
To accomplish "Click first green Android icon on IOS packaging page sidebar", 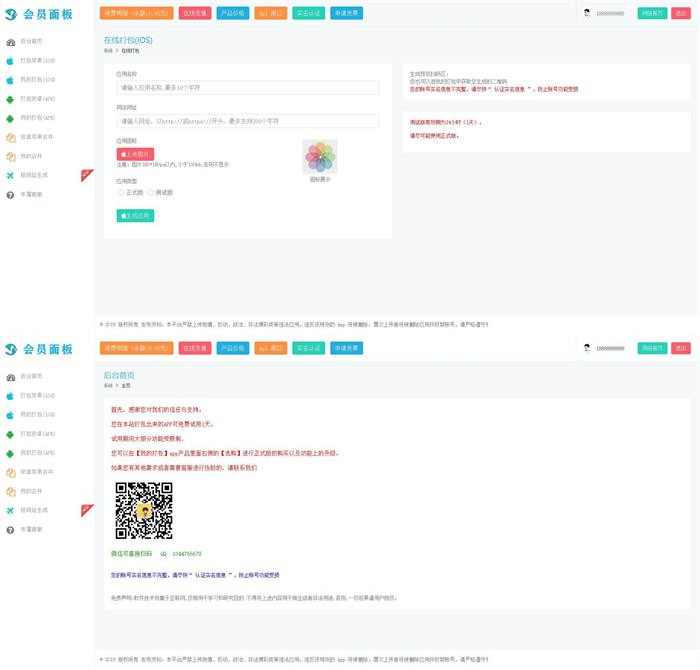I will click(x=10, y=100).
